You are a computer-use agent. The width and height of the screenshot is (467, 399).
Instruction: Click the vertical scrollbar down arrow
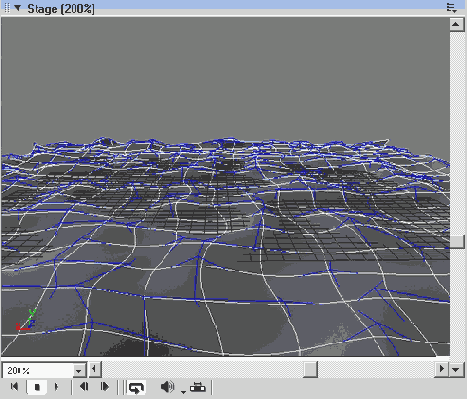point(456,369)
